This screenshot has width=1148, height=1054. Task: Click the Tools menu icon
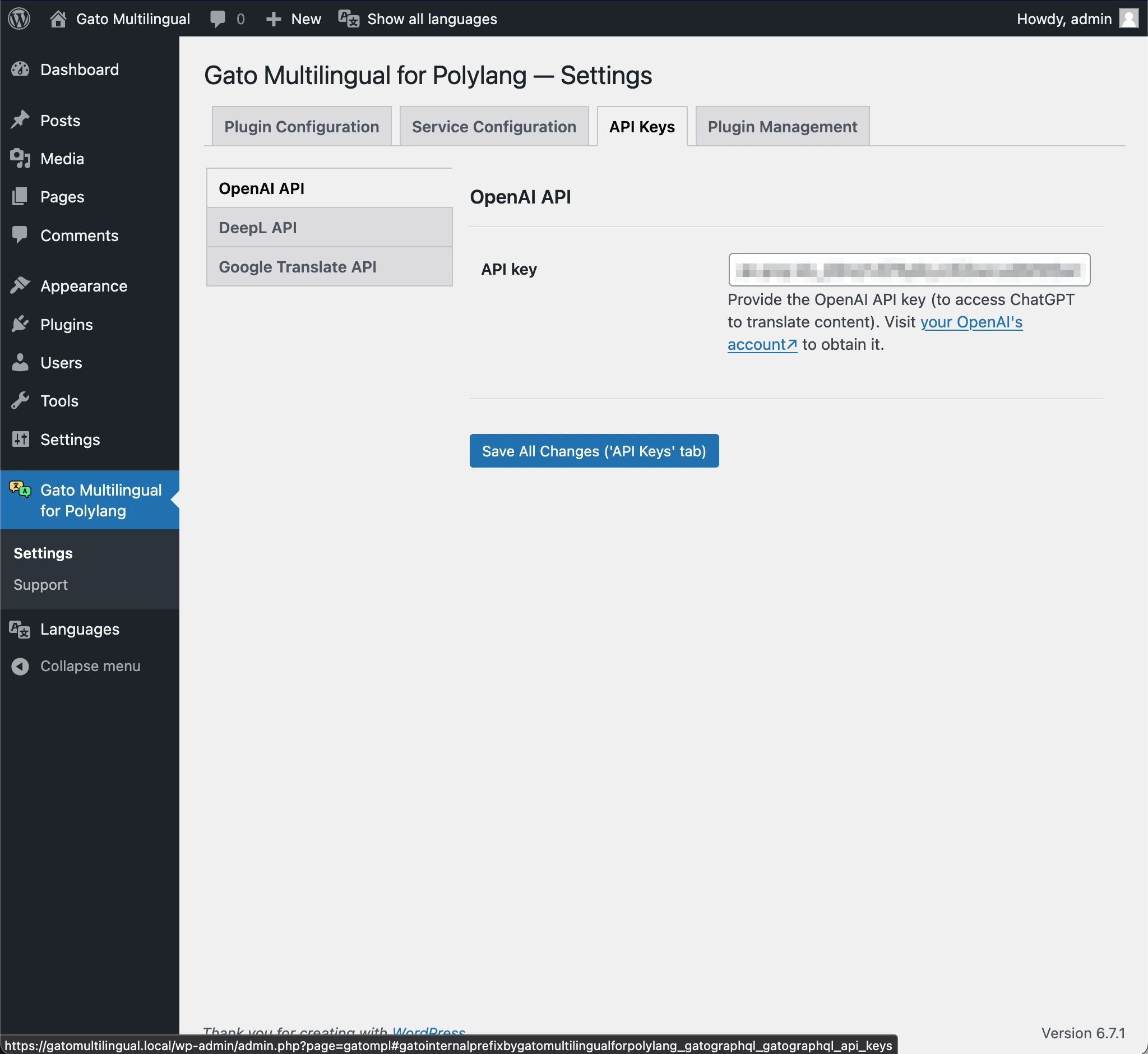[x=20, y=401]
